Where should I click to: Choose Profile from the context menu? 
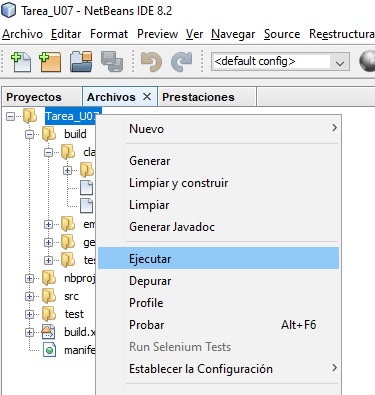pos(219,303)
